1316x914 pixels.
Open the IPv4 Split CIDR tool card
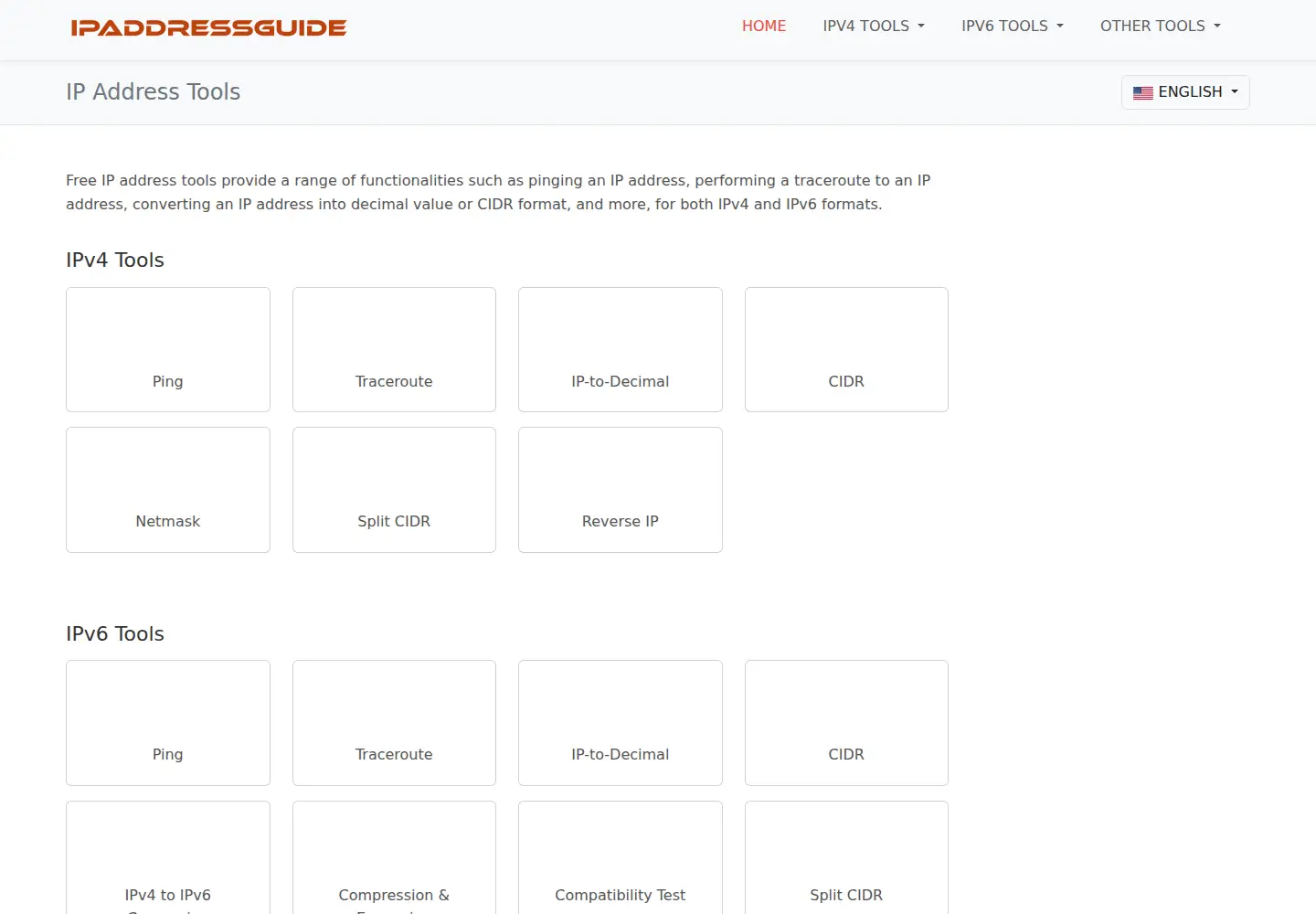tap(394, 490)
